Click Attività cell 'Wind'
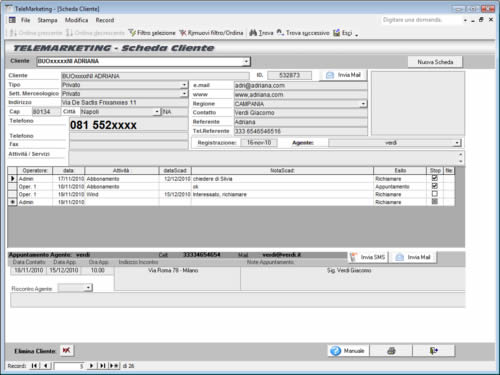This screenshot has width=500, height=375. click(x=122, y=194)
